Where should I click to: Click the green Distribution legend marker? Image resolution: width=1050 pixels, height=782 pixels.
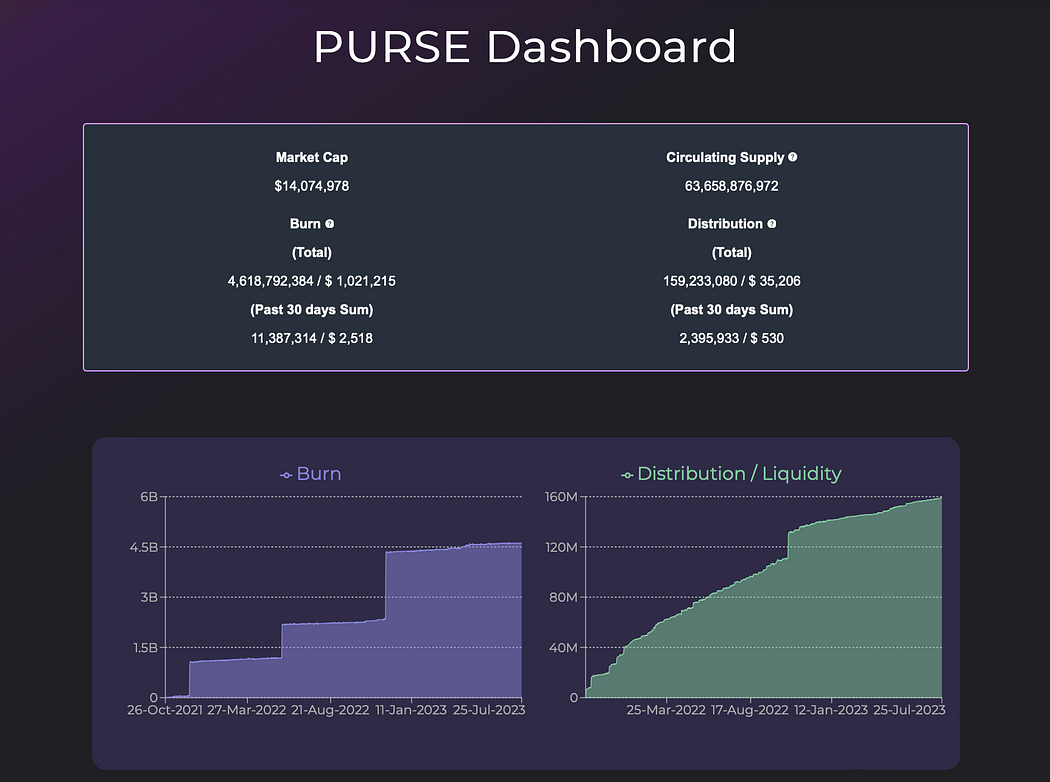coord(627,475)
